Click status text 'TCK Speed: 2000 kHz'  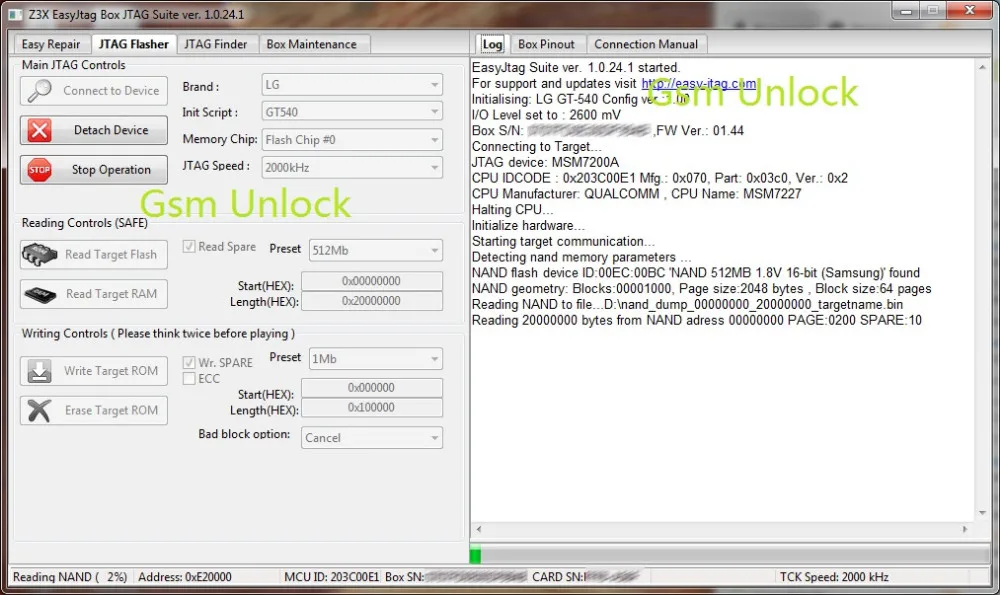[x=834, y=577]
